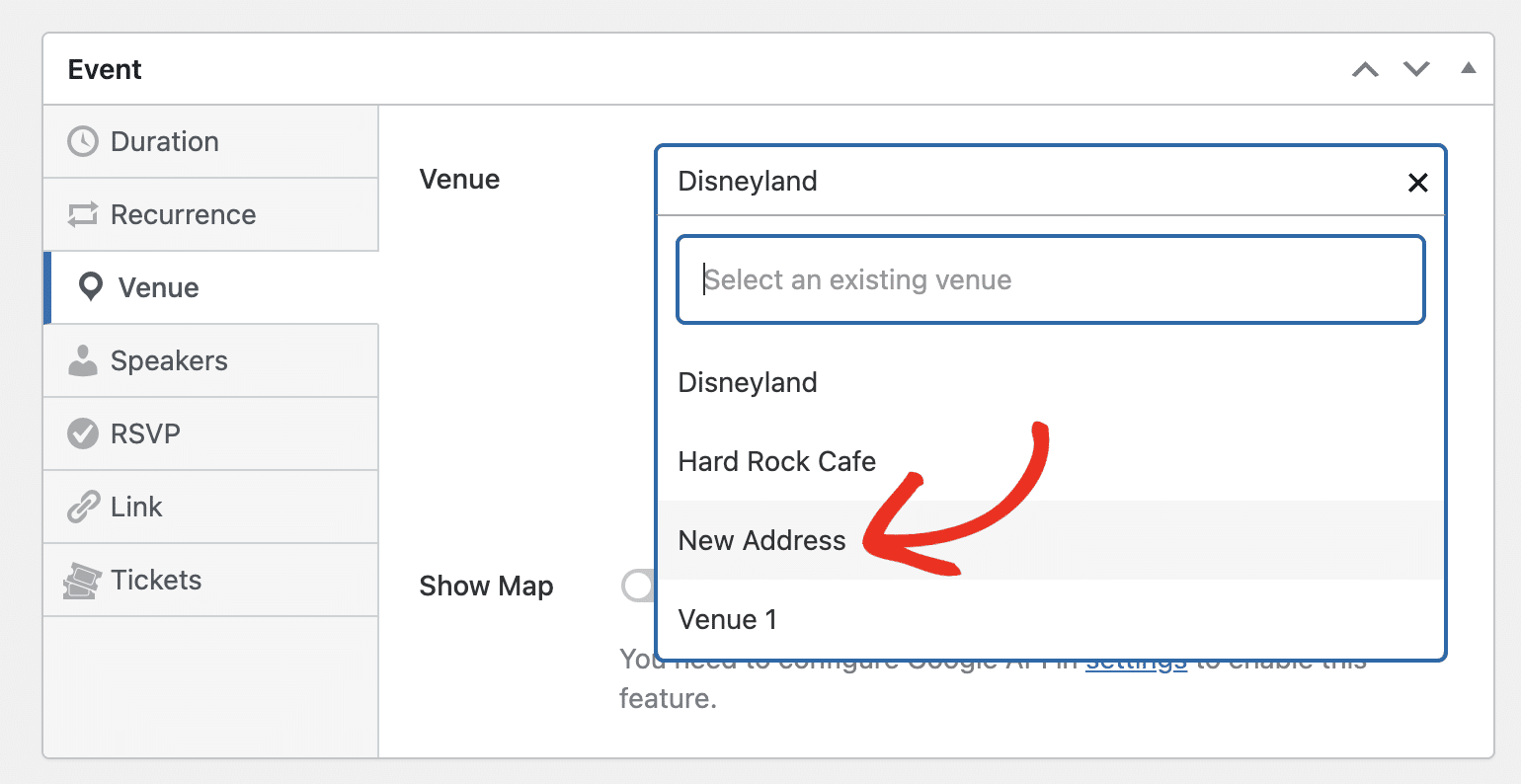Clear selected Disneyland venue with X
The height and width of the screenshot is (784, 1521).
[1417, 182]
